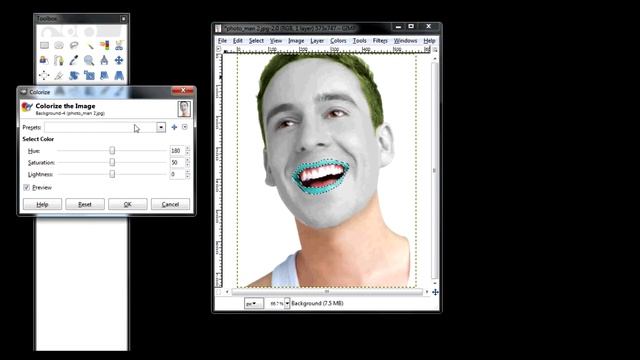Select the Color Picker eyedropper tool
The width and height of the screenshot is (640, 360).
[x=74, y=60]
